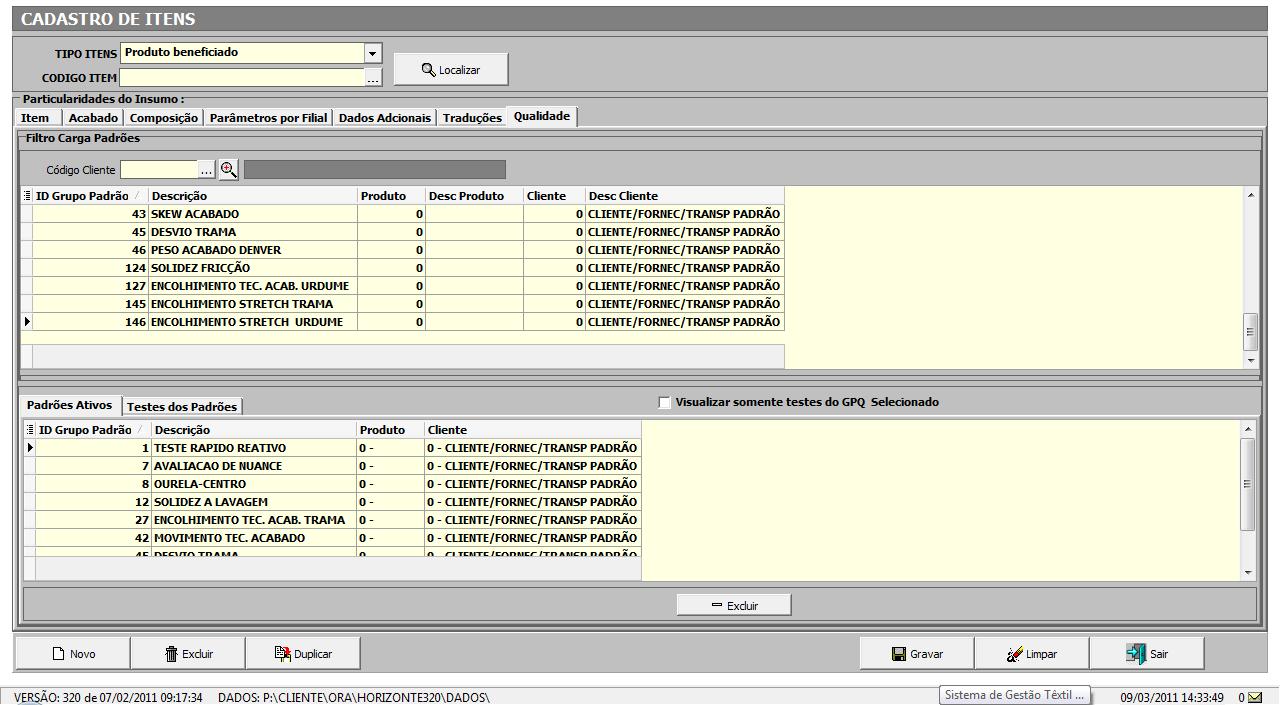1280x705 pixels.
Task: Click the Sair exit button
Action: (1147, 654)
